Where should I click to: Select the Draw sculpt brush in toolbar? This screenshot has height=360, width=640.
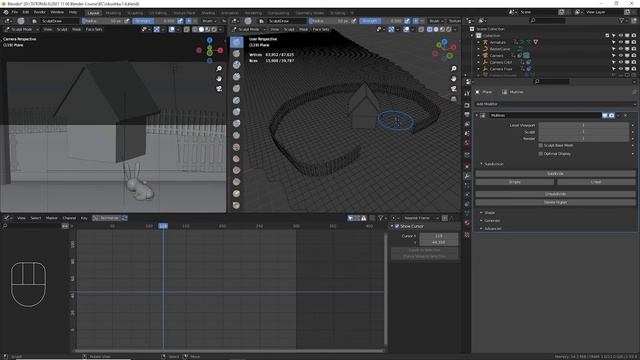coord(237,42)
